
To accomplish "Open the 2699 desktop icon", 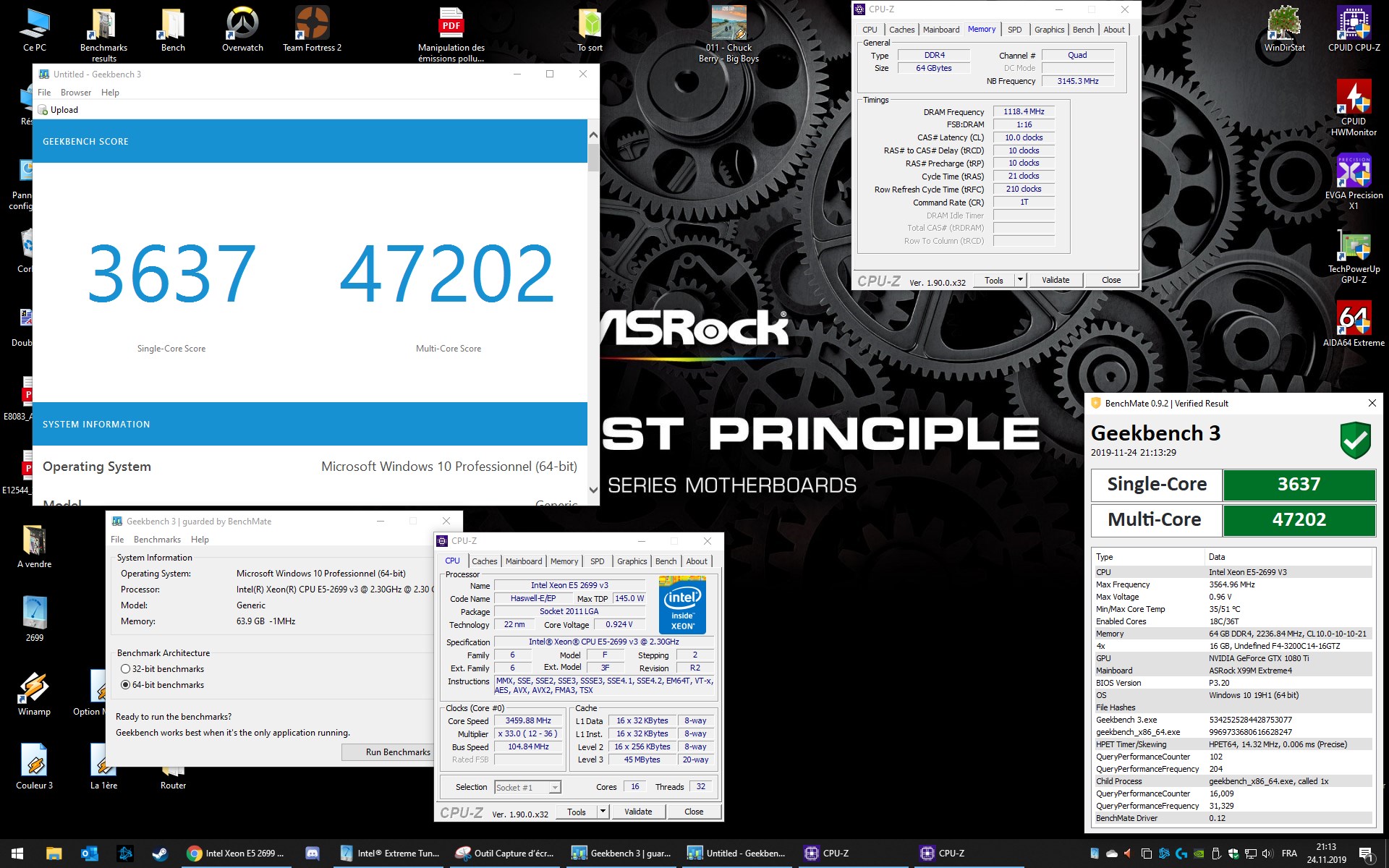I will pyautogui.click(x=34, y=619).
